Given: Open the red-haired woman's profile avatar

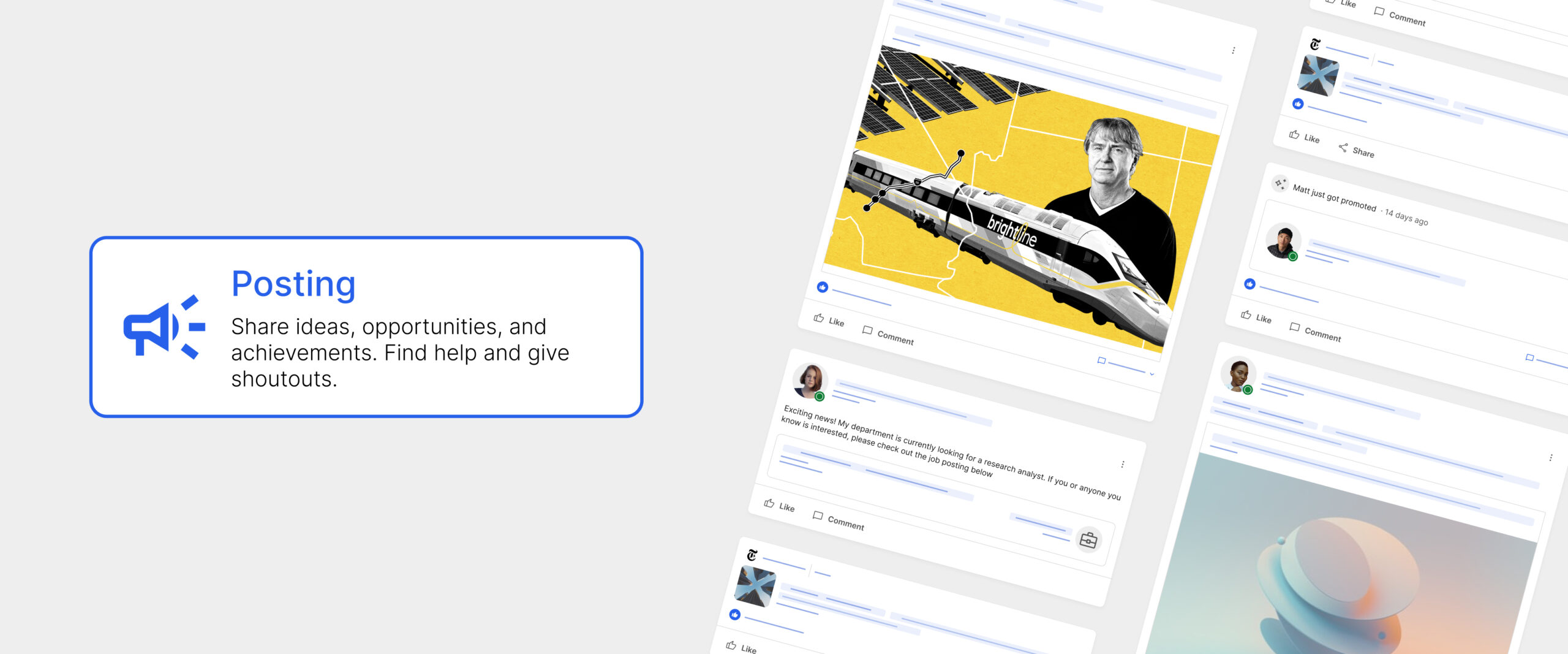Looking at the screenshot, I should click(x=810, y=380).
